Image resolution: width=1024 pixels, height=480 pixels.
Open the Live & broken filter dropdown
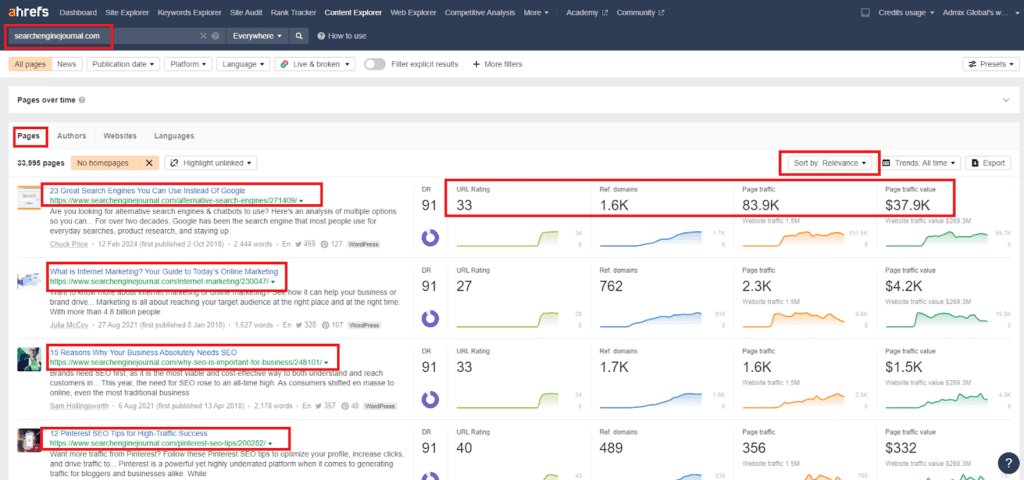[315, 64]
